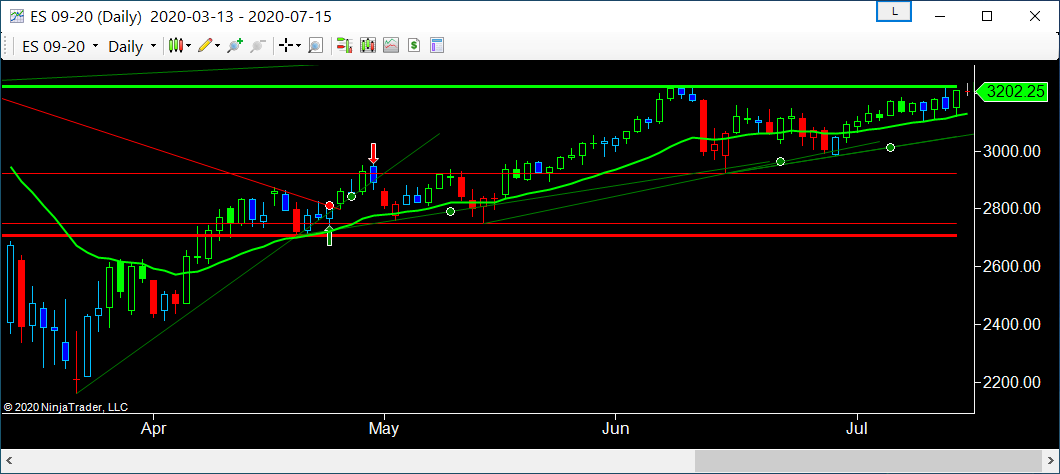This screenshot has width=1060, height=474.
Task: Open the ES 09-20 instrument dropdown
Action: pos(60,47)
